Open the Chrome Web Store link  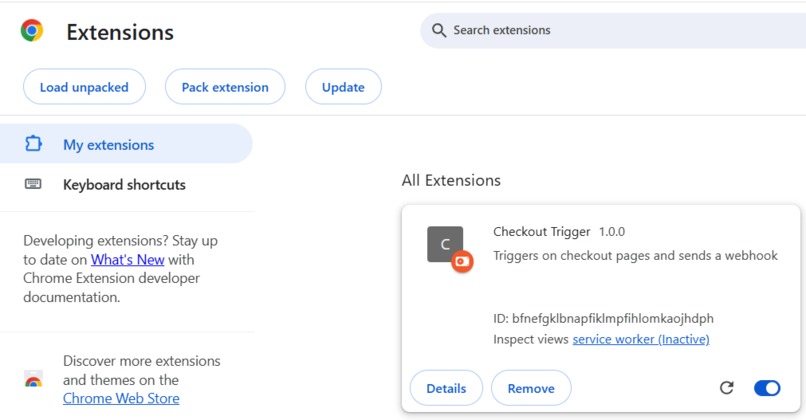[121, 398]
